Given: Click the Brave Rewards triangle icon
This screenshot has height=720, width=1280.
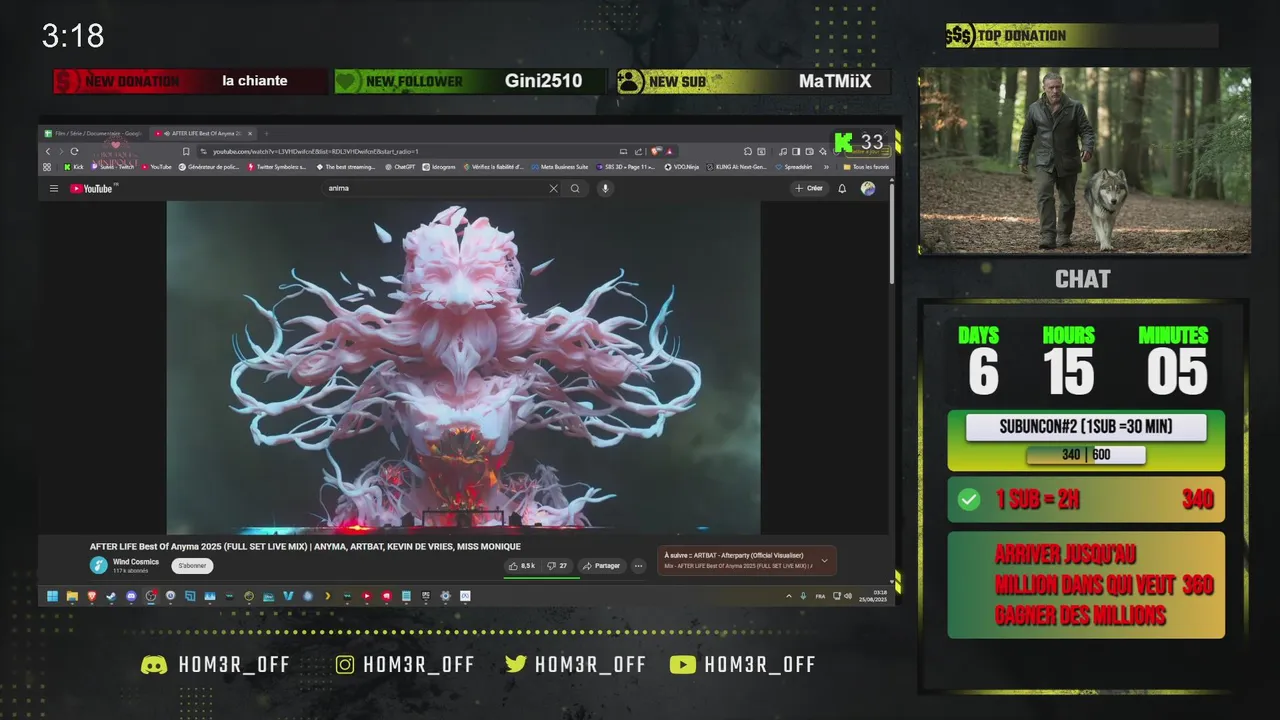Looking at the screenshot, I should pos(668,151).
